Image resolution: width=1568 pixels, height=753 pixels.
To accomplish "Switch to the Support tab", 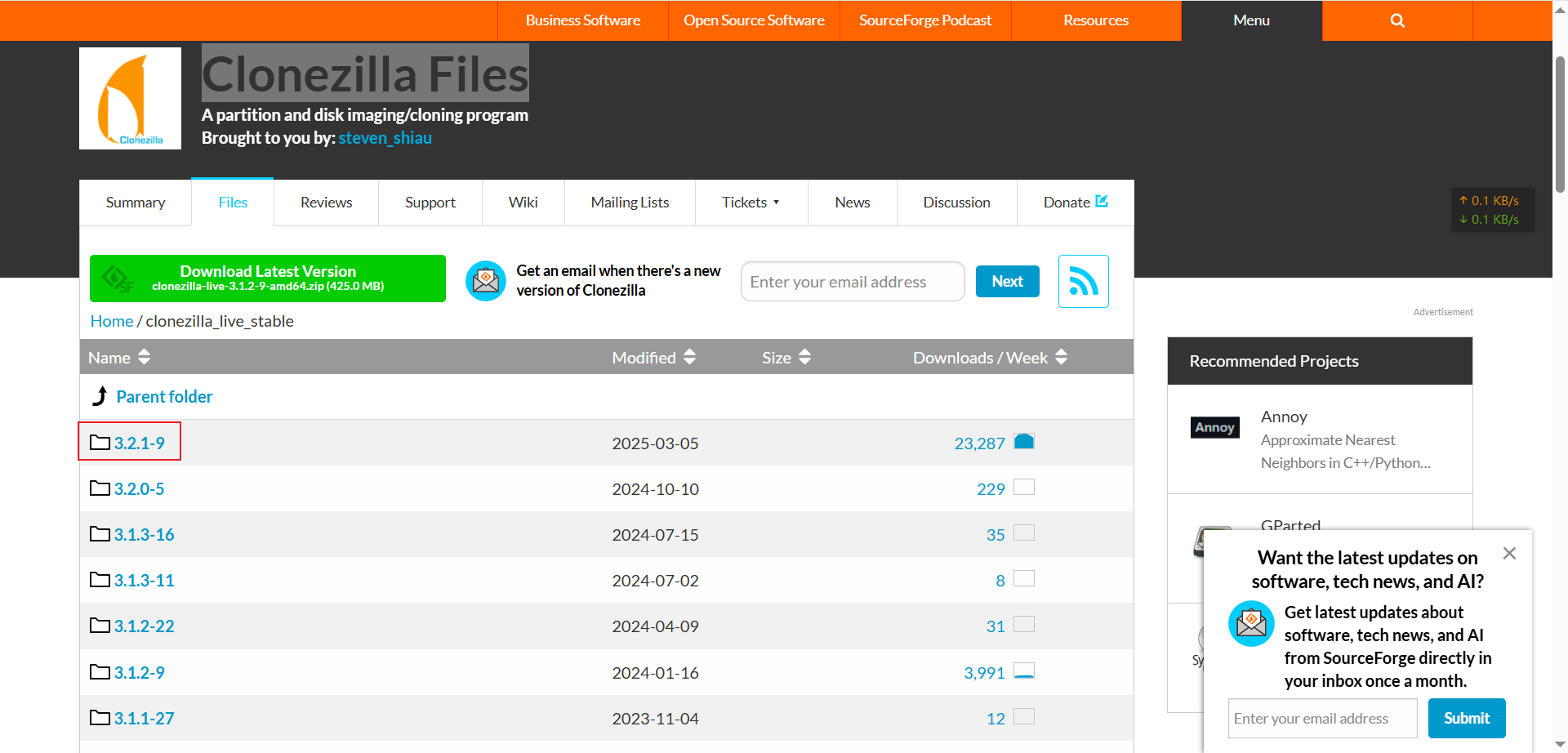I will tap(430, 203).
